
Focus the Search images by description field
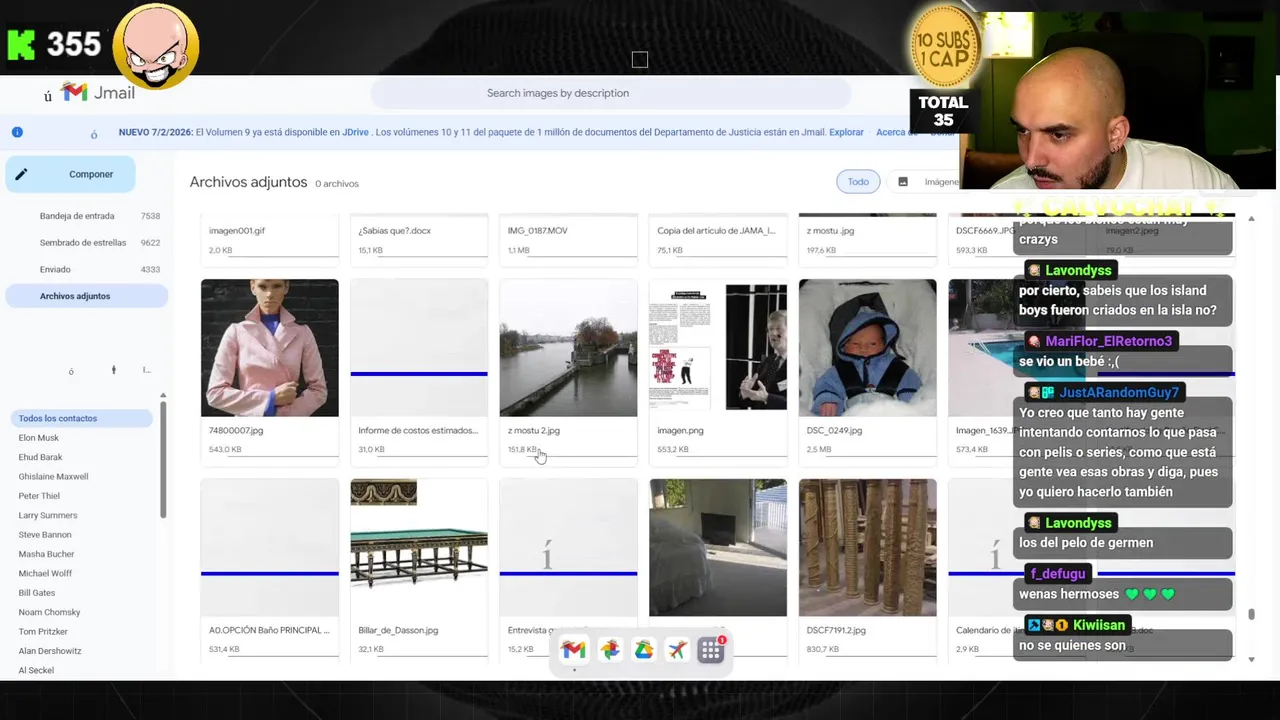pos(610,93)
